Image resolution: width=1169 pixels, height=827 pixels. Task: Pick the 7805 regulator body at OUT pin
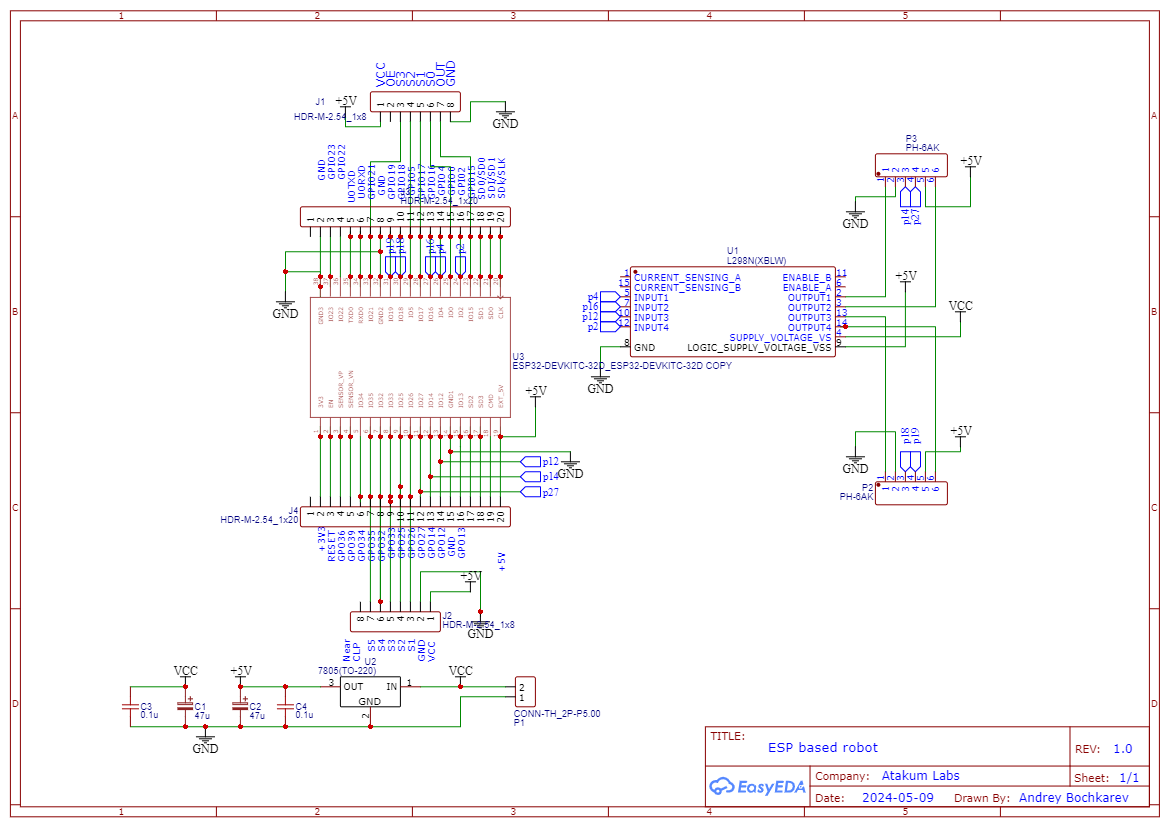tap(353, 686)
